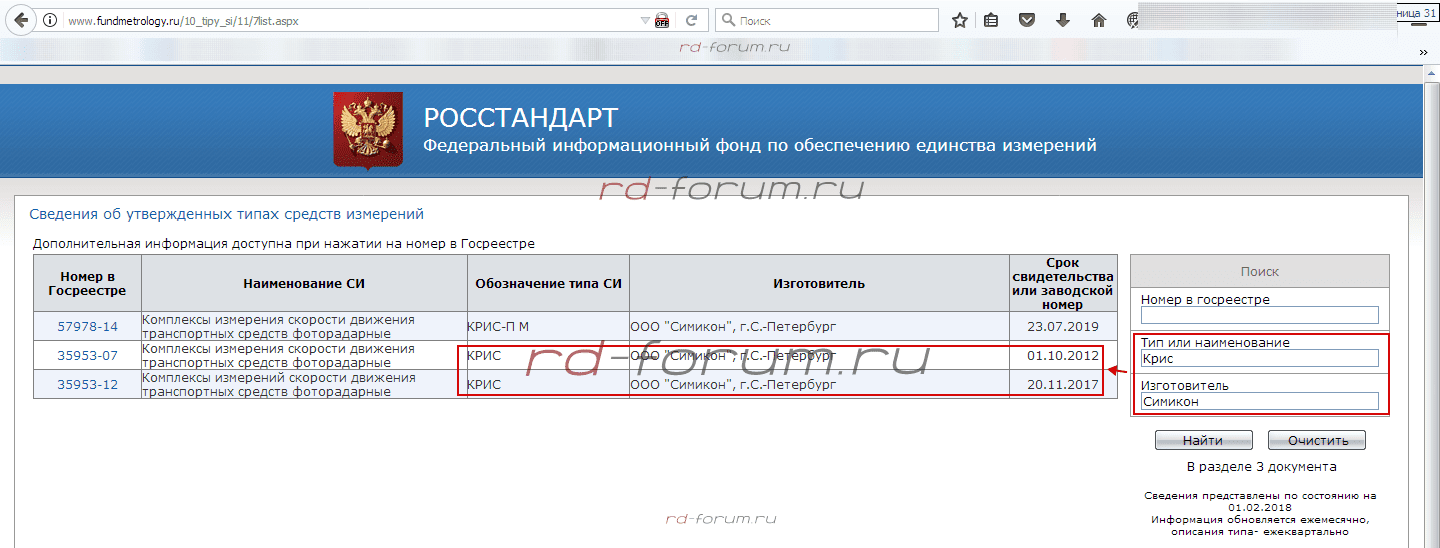Open registry entry 35953-07

click(87, 355)
